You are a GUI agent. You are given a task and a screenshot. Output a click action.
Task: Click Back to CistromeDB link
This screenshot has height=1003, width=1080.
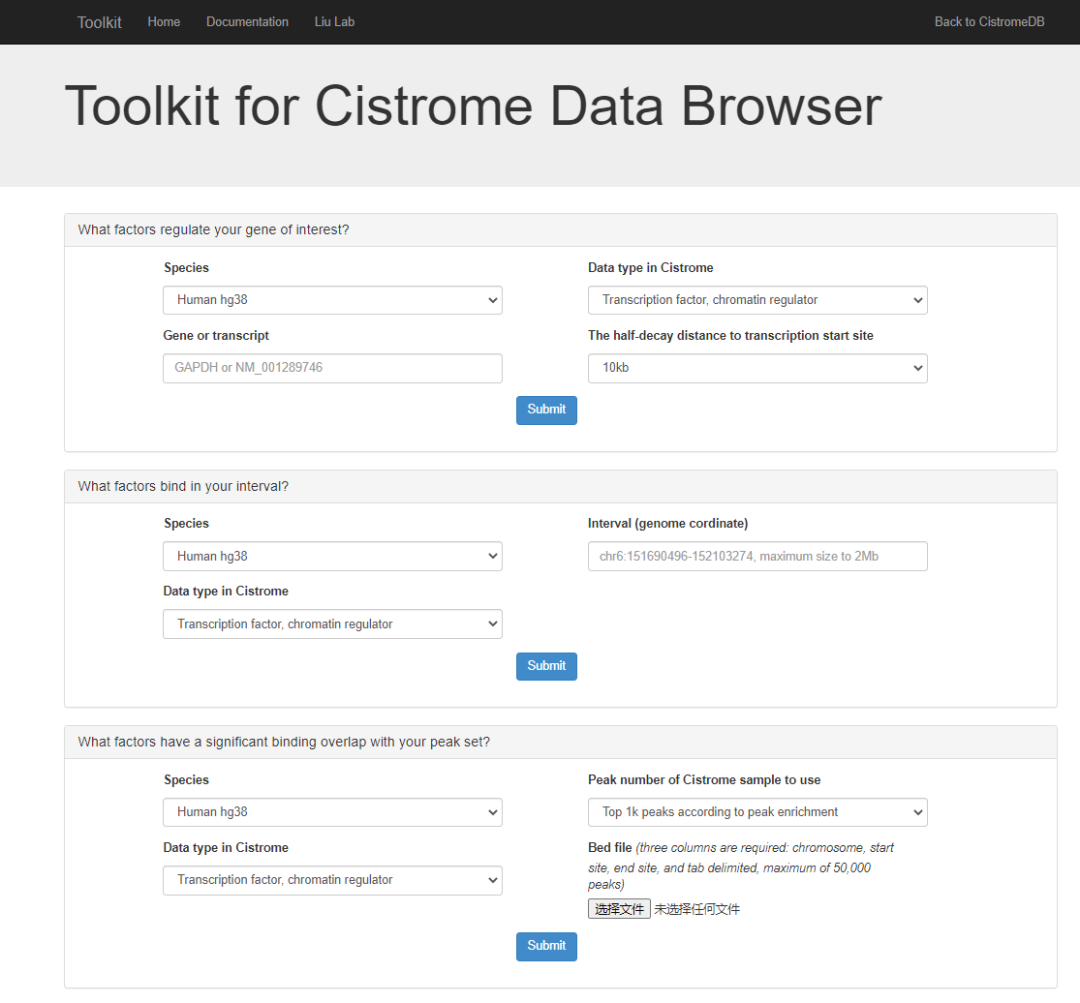pos(989,22)
